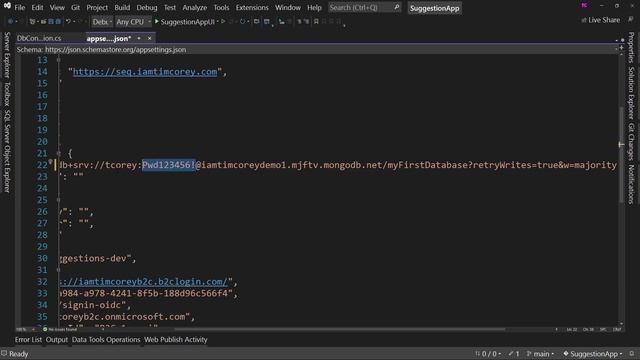This screenshot has width=640, height=360.
Task: Open the Error List tab
Action: pos(28,340)
